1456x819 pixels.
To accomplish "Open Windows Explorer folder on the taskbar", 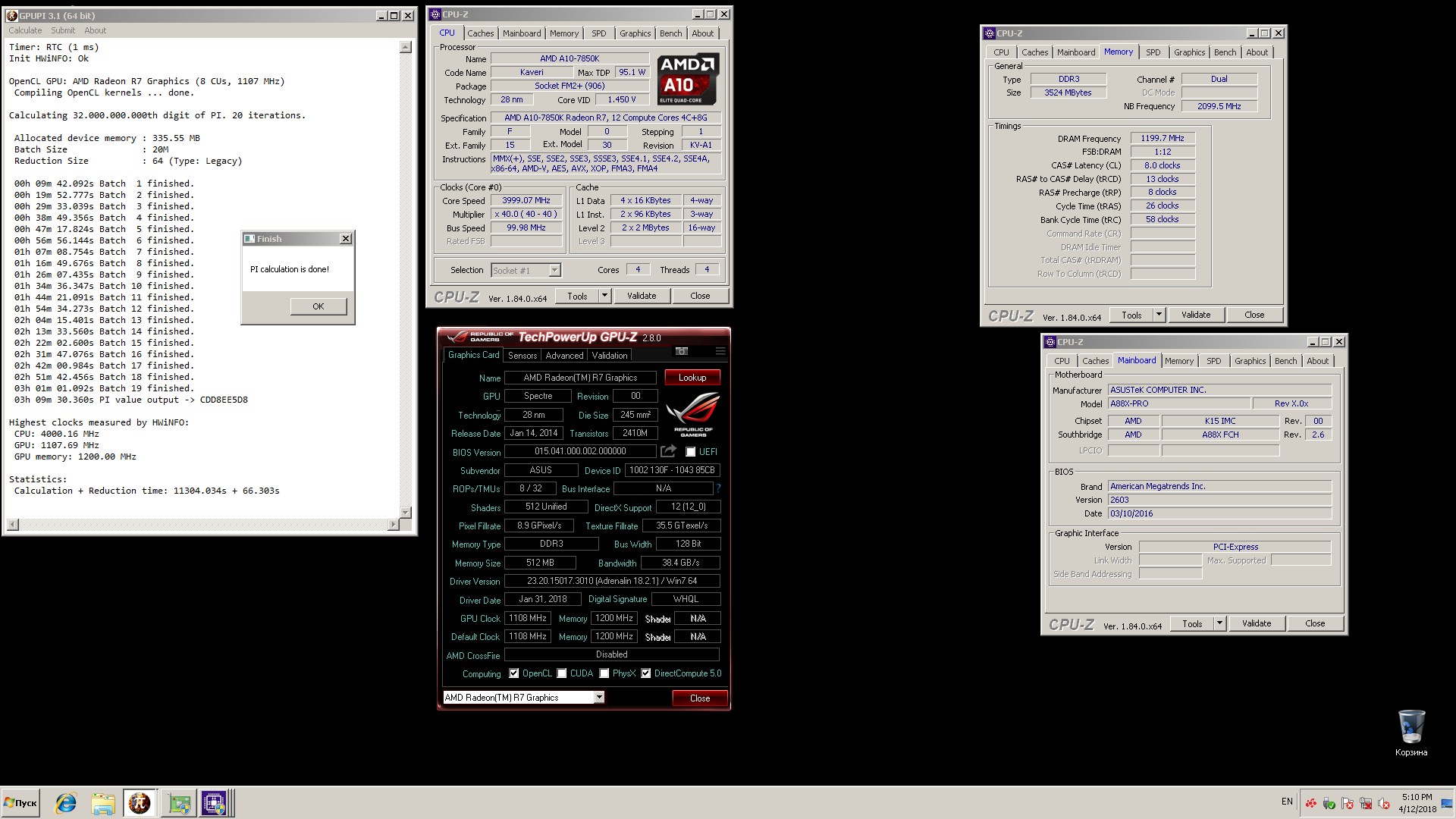I will 103,803.
